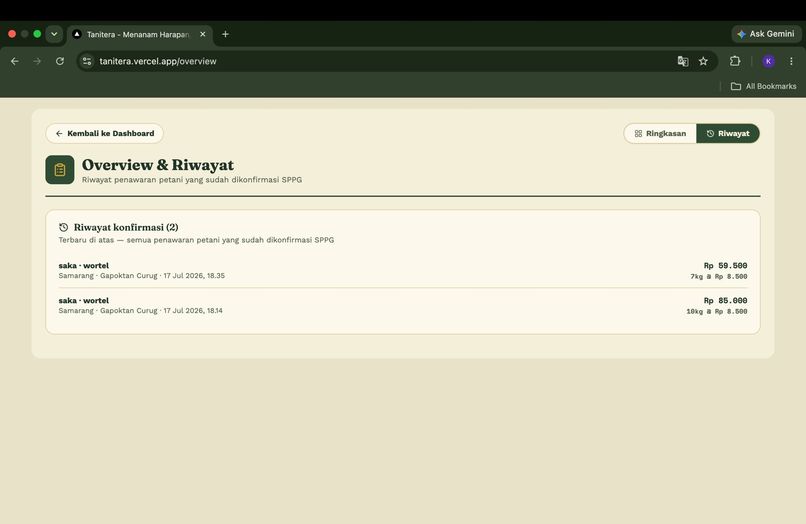The width and height of the screenshot is (806, 524).
Task: Switch to the Riwayat tab
Action: click(728, 133)
